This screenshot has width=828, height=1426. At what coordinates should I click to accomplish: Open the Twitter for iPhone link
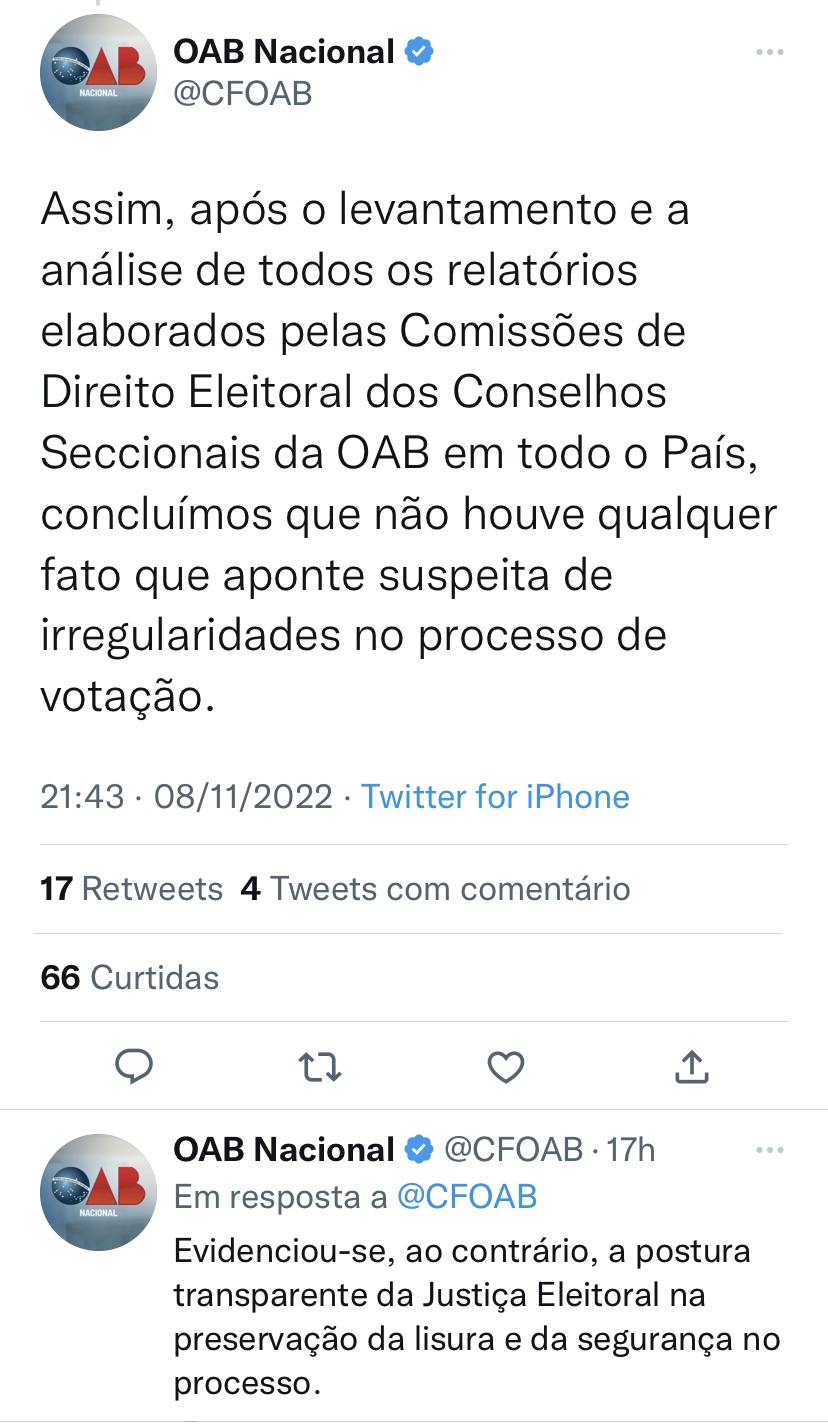495,797
